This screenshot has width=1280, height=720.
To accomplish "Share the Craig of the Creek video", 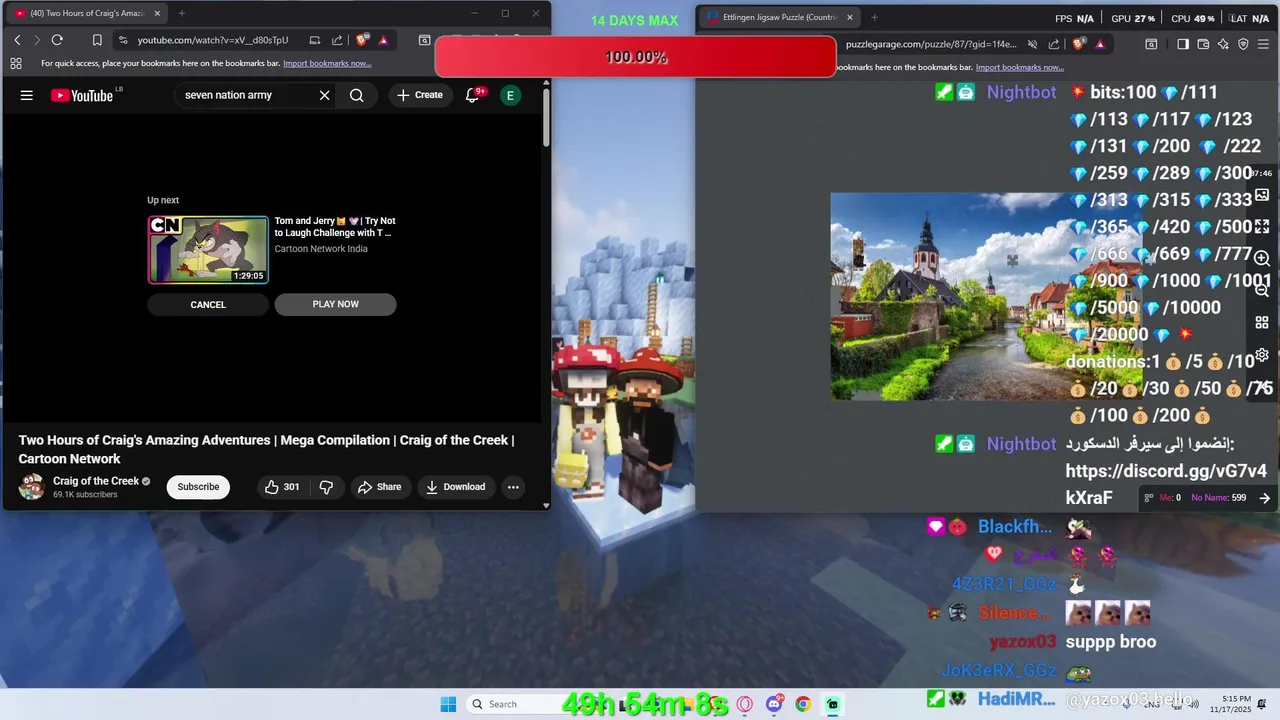I will point(379,487).
